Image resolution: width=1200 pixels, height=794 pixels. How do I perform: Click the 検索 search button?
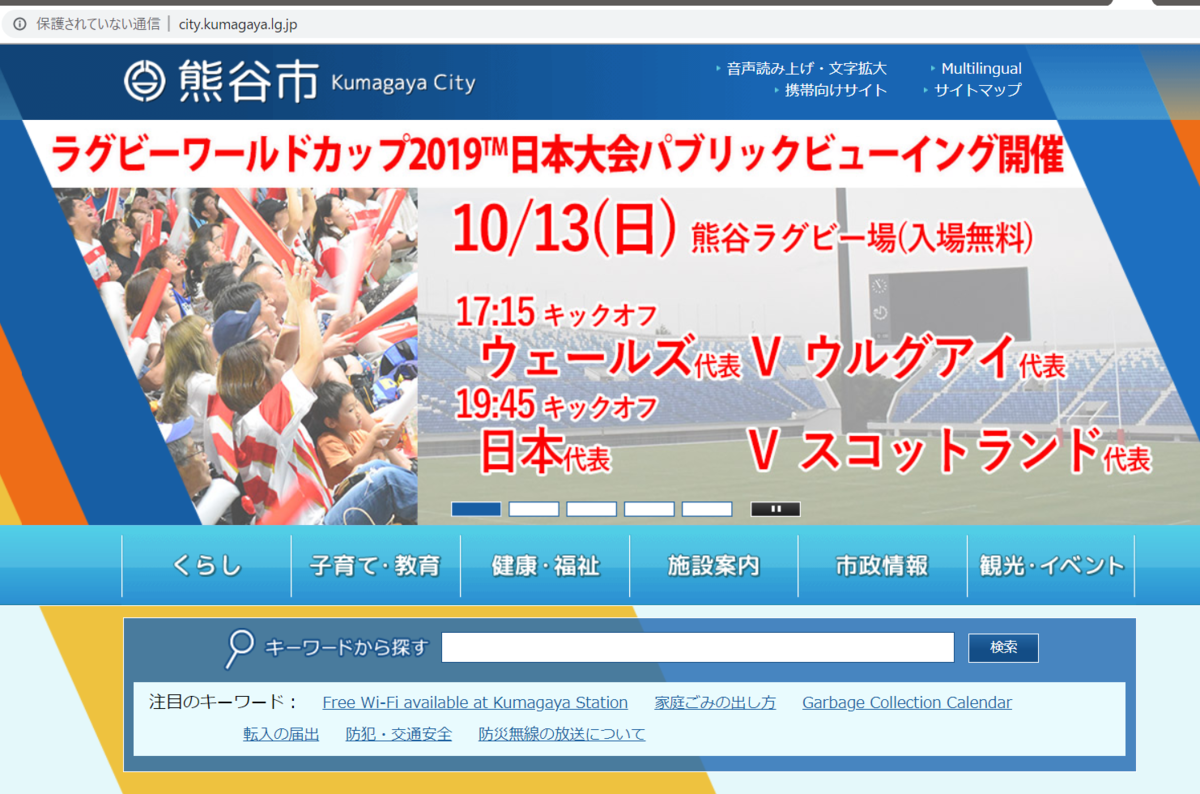coord(1003,648)
